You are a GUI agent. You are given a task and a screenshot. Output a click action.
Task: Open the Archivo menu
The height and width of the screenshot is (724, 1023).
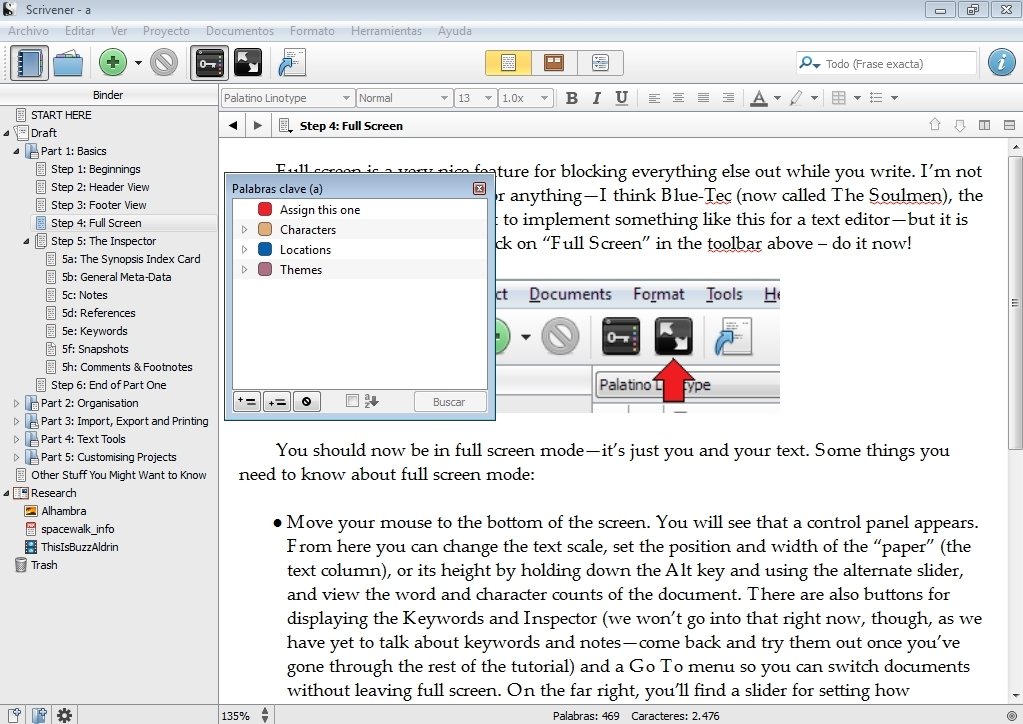pos(28,31)
